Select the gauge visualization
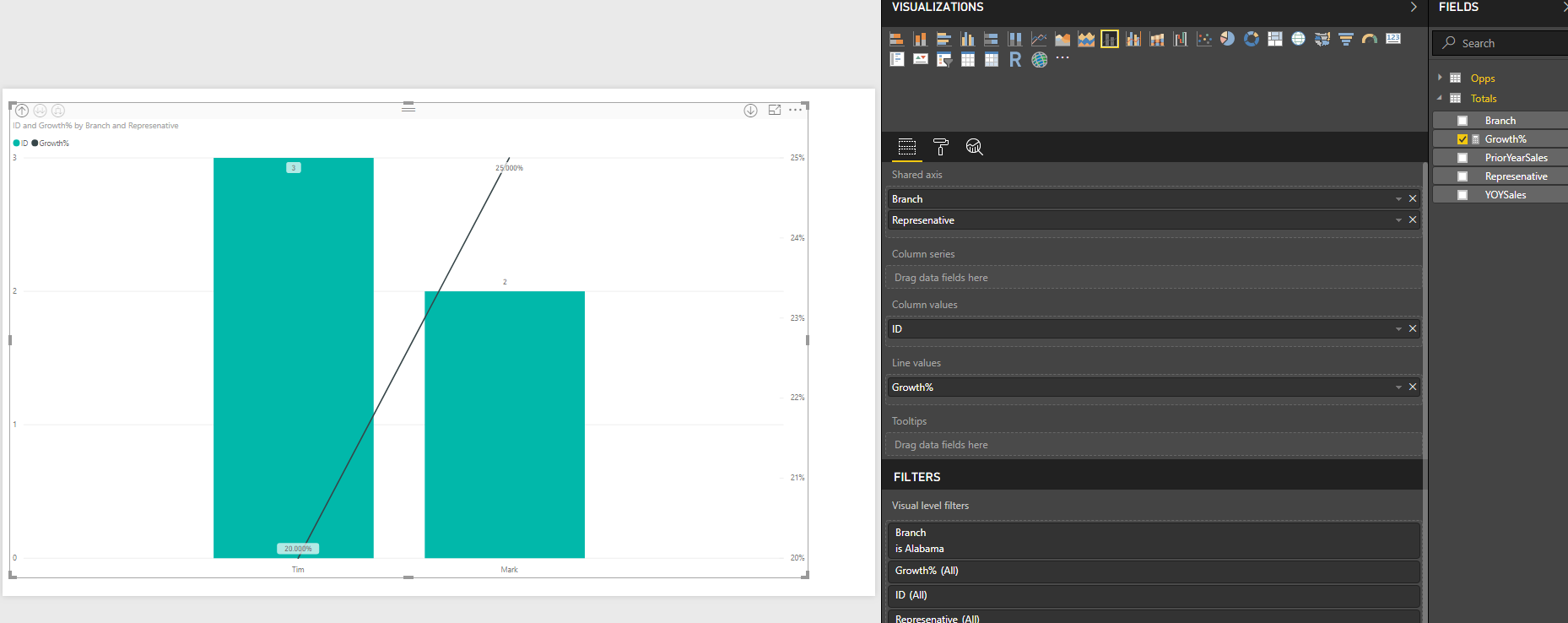 (x=1370, y=39)
